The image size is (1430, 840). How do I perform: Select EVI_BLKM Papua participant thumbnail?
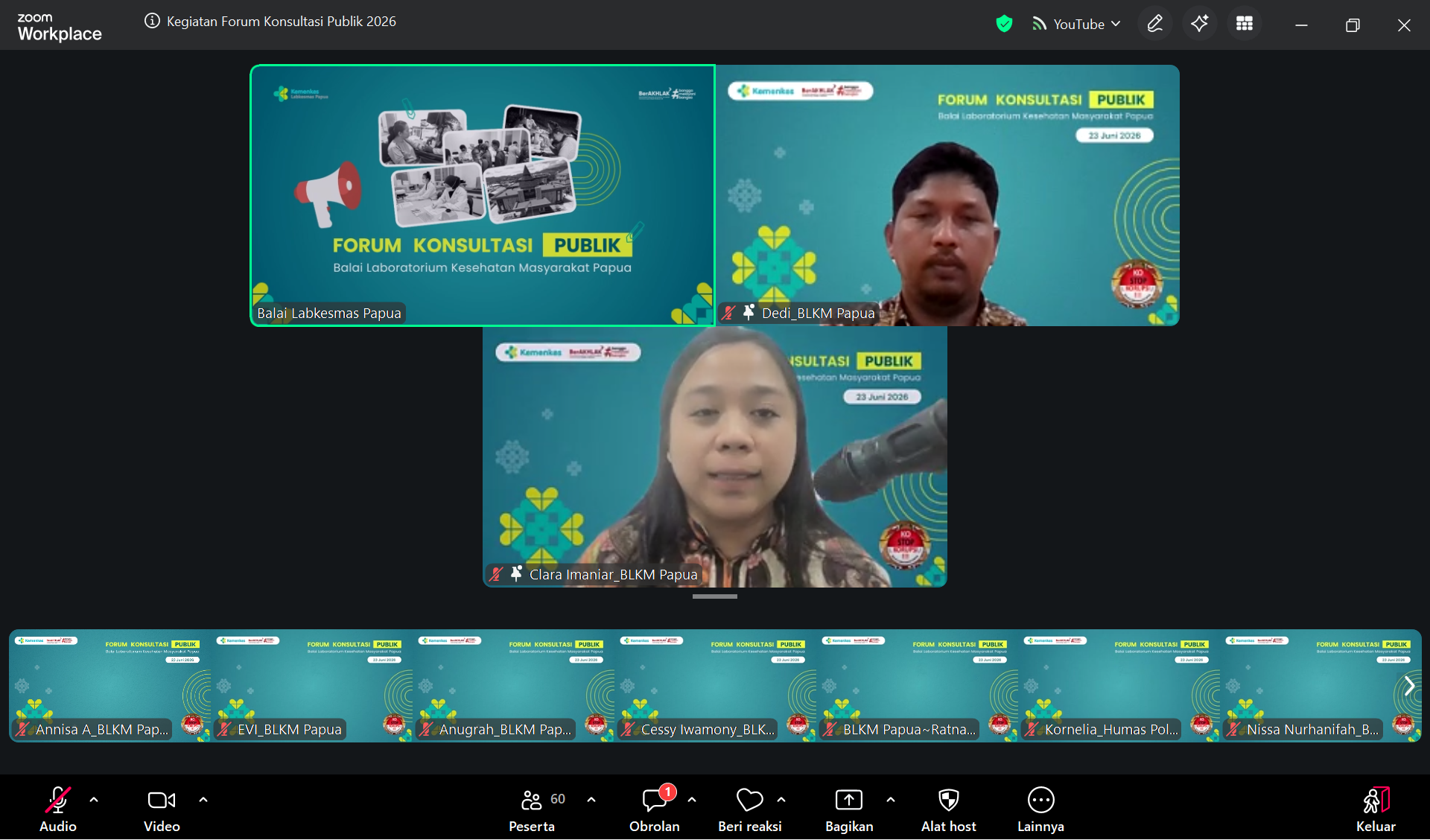[x=311, y=686]
